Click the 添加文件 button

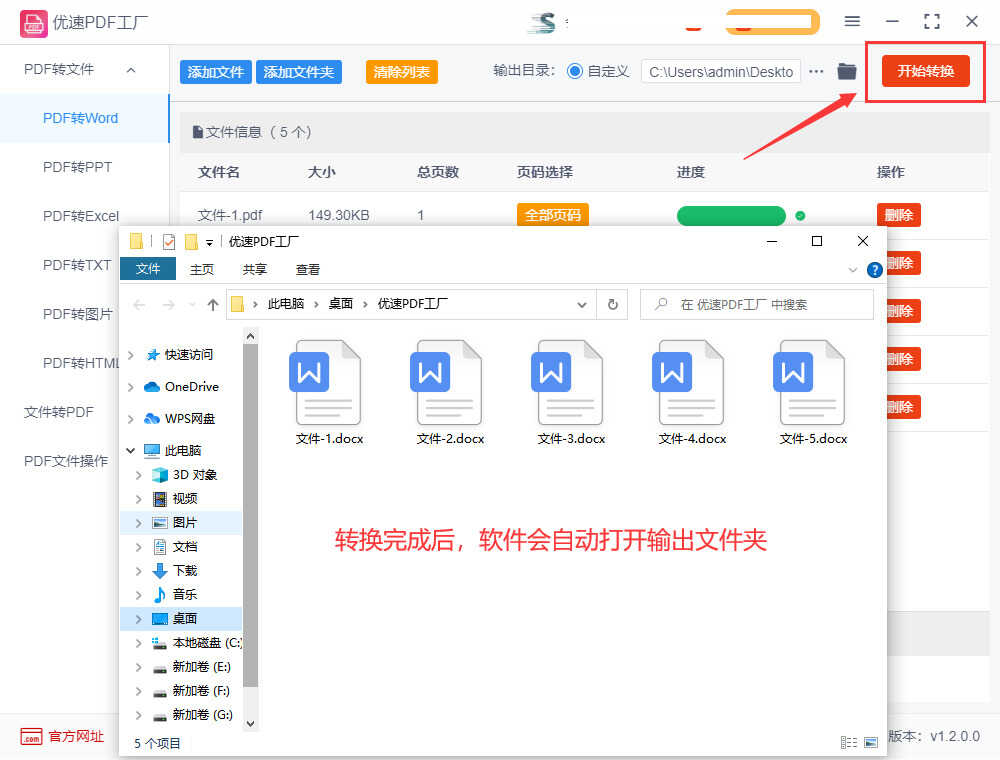pyautogui.click(x=216, y=72)
